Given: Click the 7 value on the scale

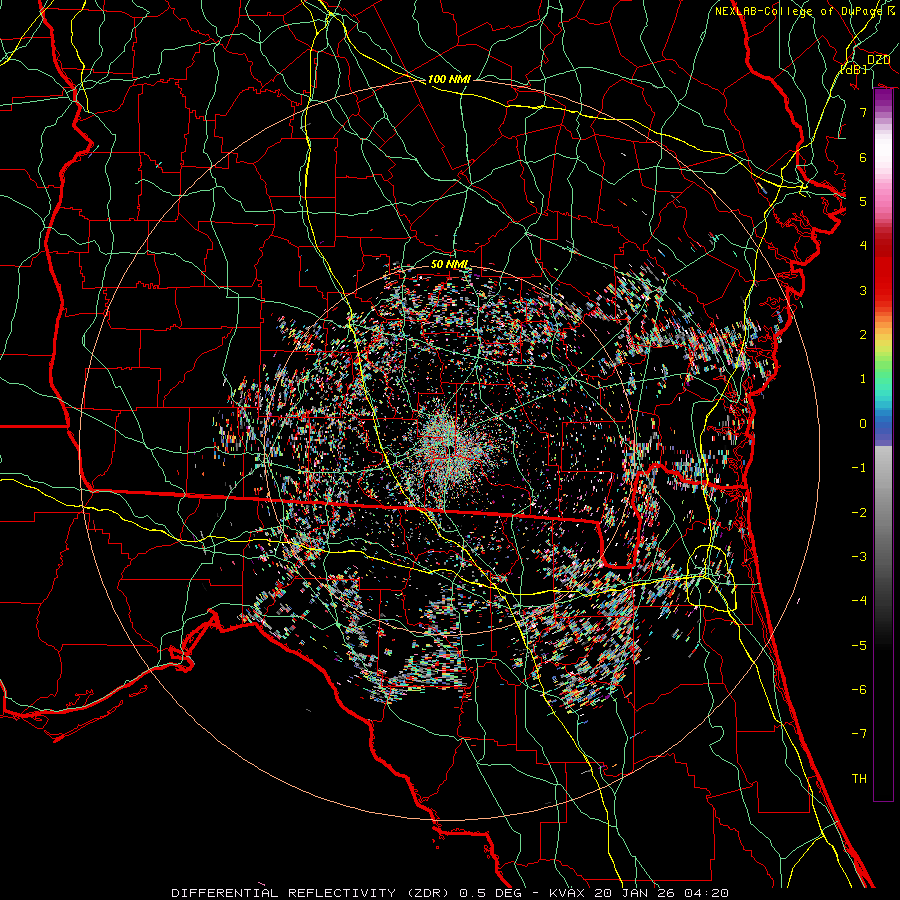Looking at the screenshot, I should (x=863, y=112).
